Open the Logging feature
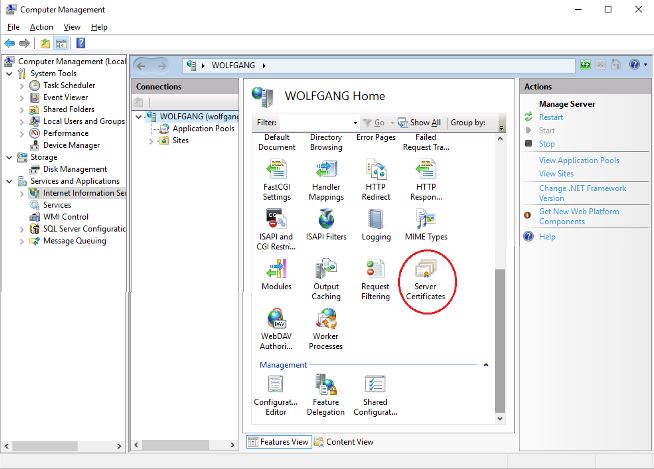 [x=376, y=225]
